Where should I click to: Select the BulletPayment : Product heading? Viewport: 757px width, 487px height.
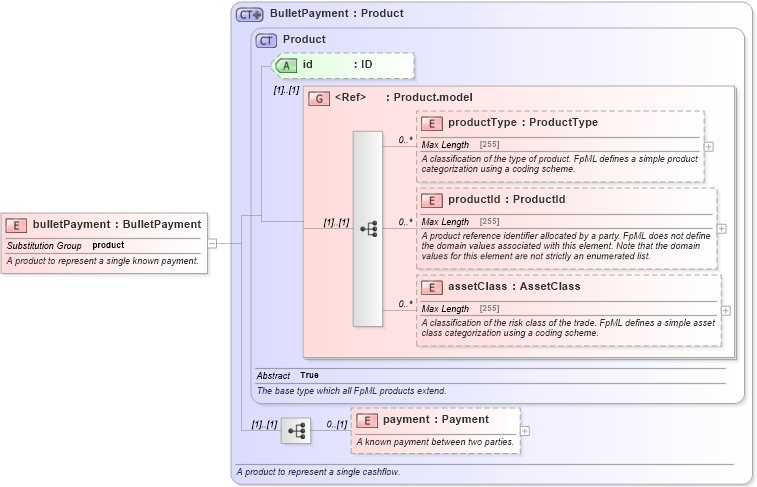click(x=336, y=14)
